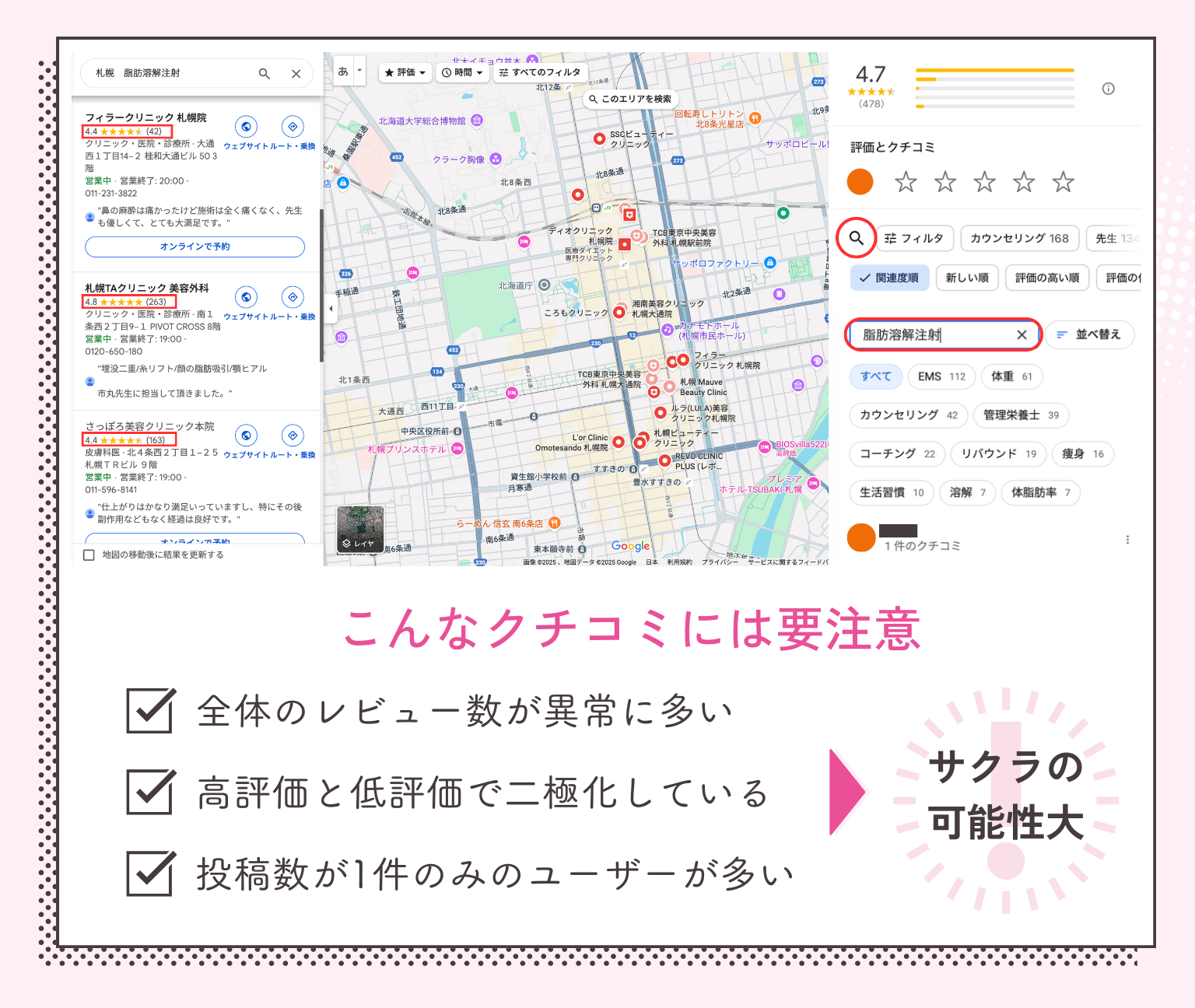The image size is (1195, 1008).
Task: Click the 湘南美容クリニック 札幌大通院 pin
Action: 619,312
